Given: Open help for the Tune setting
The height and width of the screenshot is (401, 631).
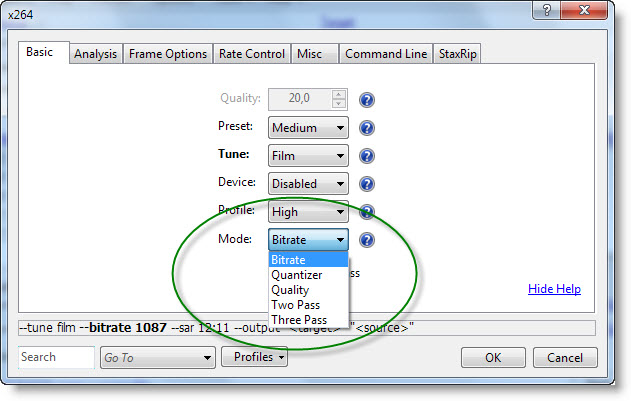Looking at the screenshot, I should pos(367,156).
